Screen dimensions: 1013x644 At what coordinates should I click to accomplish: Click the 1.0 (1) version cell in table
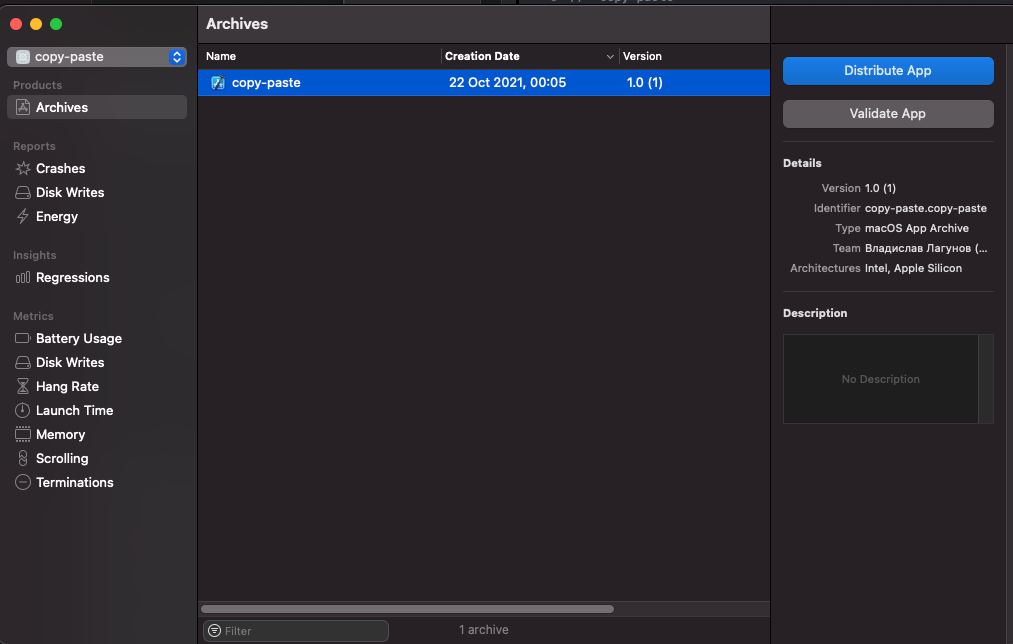tap(645, 83)
